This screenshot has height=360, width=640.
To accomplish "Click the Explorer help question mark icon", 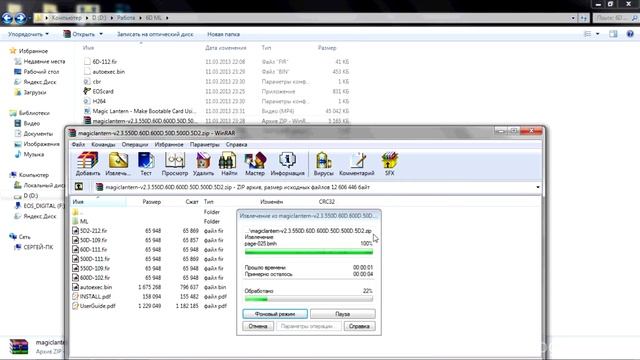I will [630, 34].
